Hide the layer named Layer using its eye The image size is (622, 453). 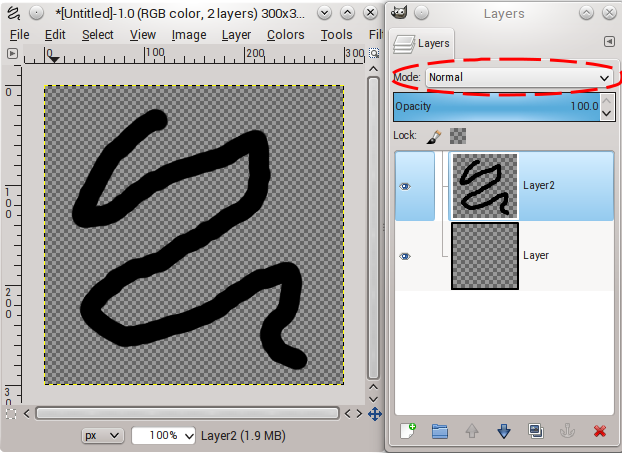(x=405, y=256)
